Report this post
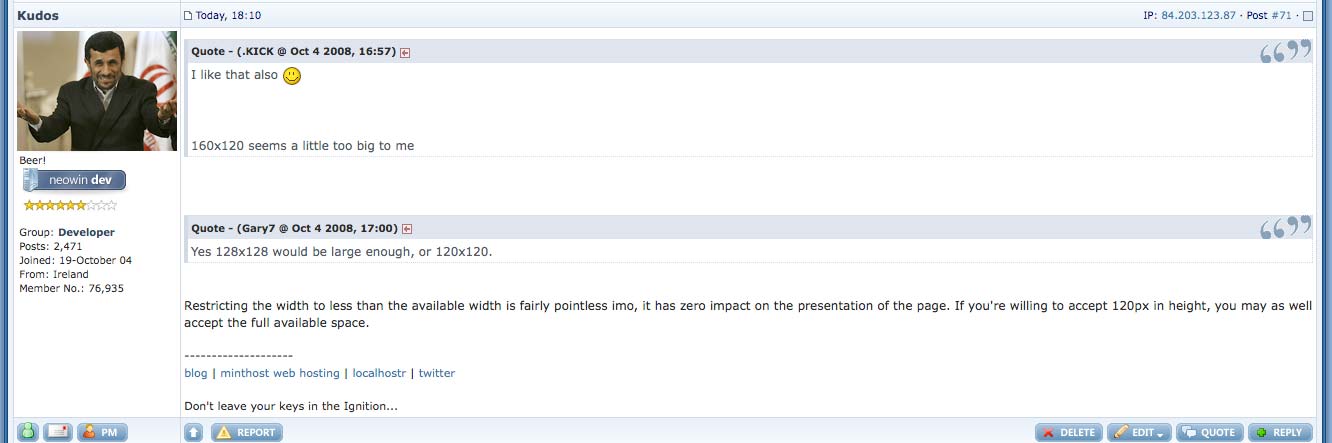Viewport: 1332px width, 443px height. (246, 432)
